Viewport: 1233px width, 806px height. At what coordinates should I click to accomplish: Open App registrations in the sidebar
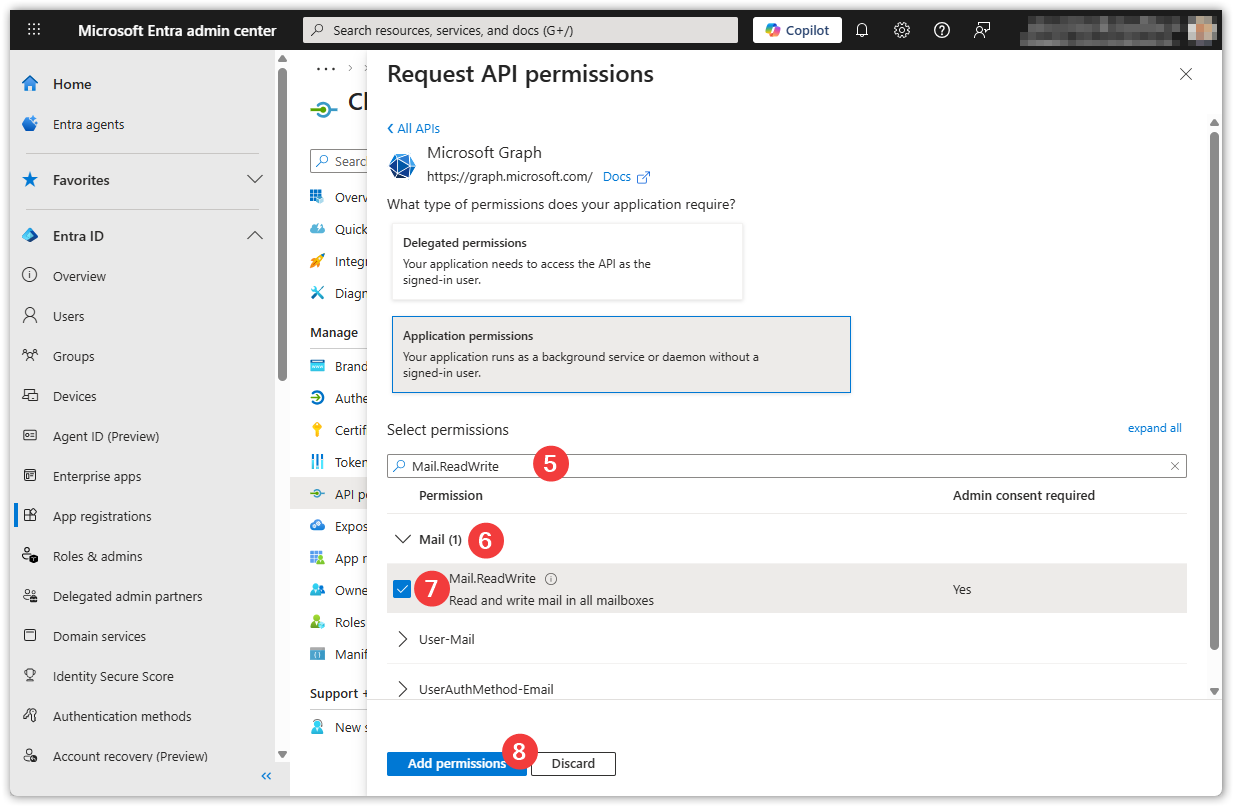pyautogui.click(x=102, y=516)
